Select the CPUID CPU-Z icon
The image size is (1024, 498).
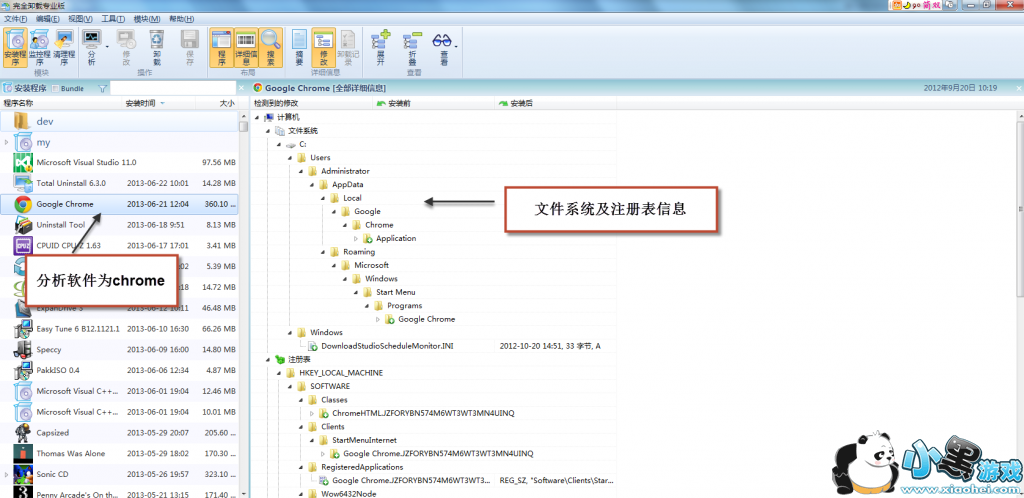click(x=23, y=245)
